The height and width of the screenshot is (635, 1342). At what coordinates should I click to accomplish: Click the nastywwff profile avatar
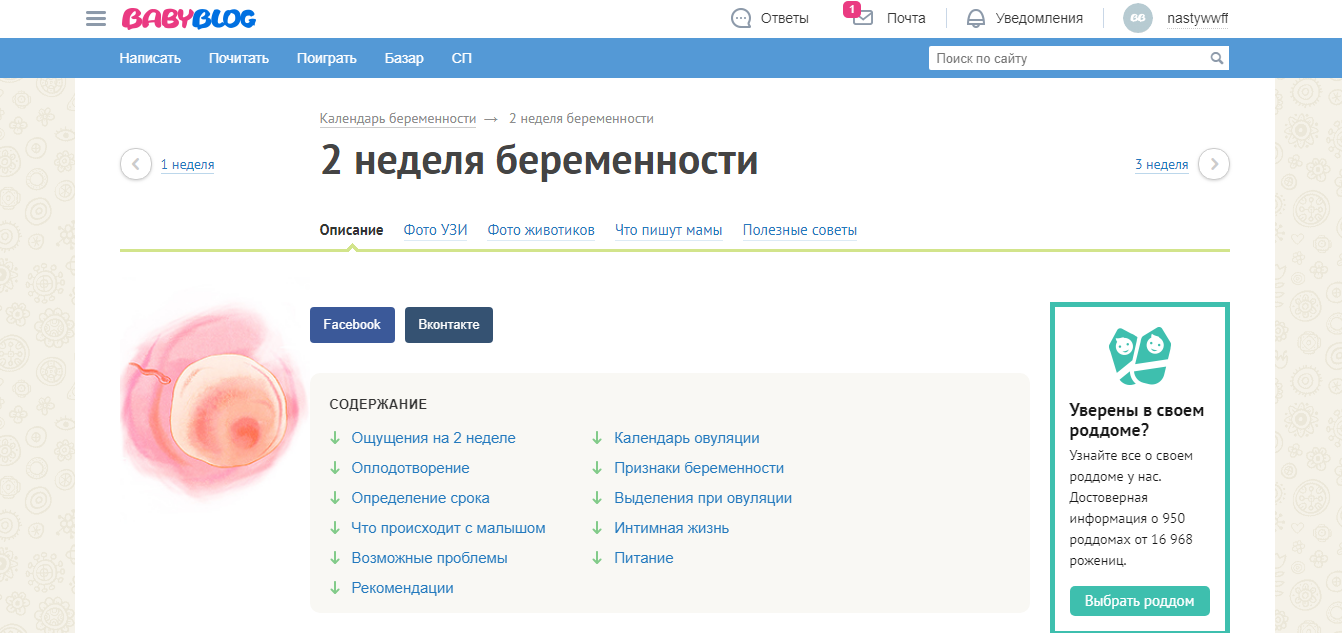(1137, 17)
